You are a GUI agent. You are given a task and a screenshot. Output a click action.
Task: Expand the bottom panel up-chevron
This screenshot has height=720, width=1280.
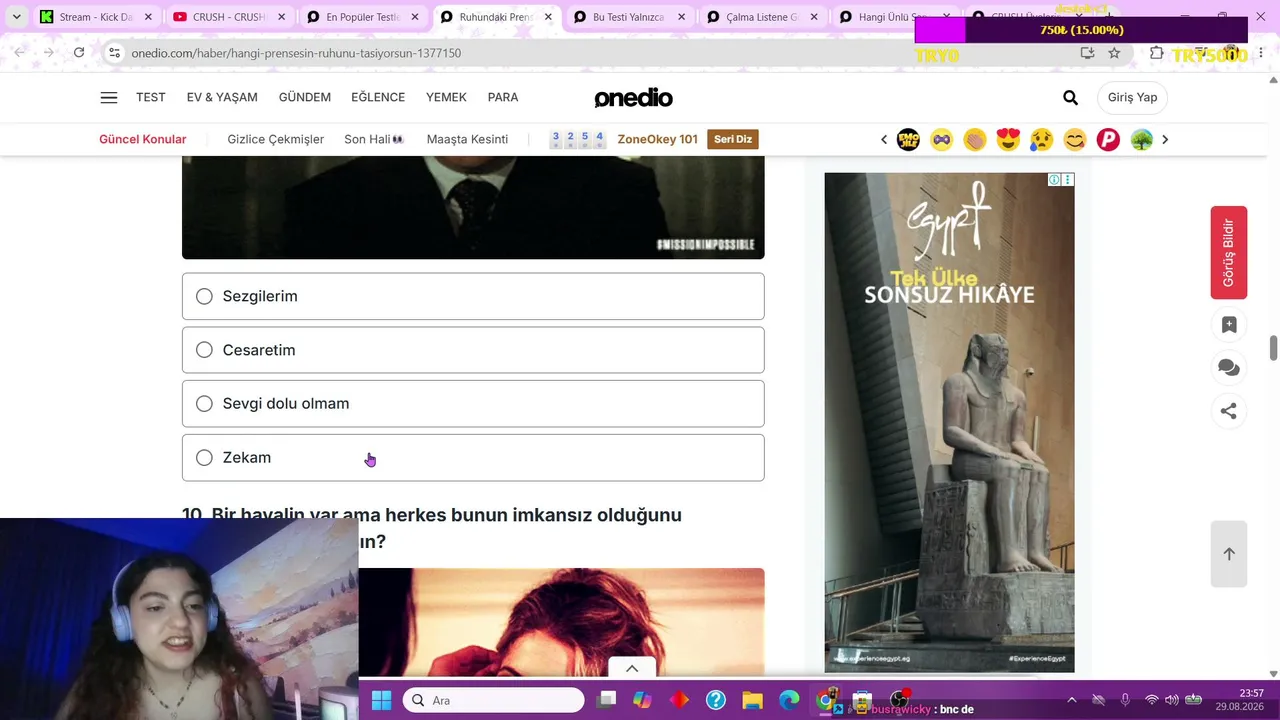click(x=632, y=668)
